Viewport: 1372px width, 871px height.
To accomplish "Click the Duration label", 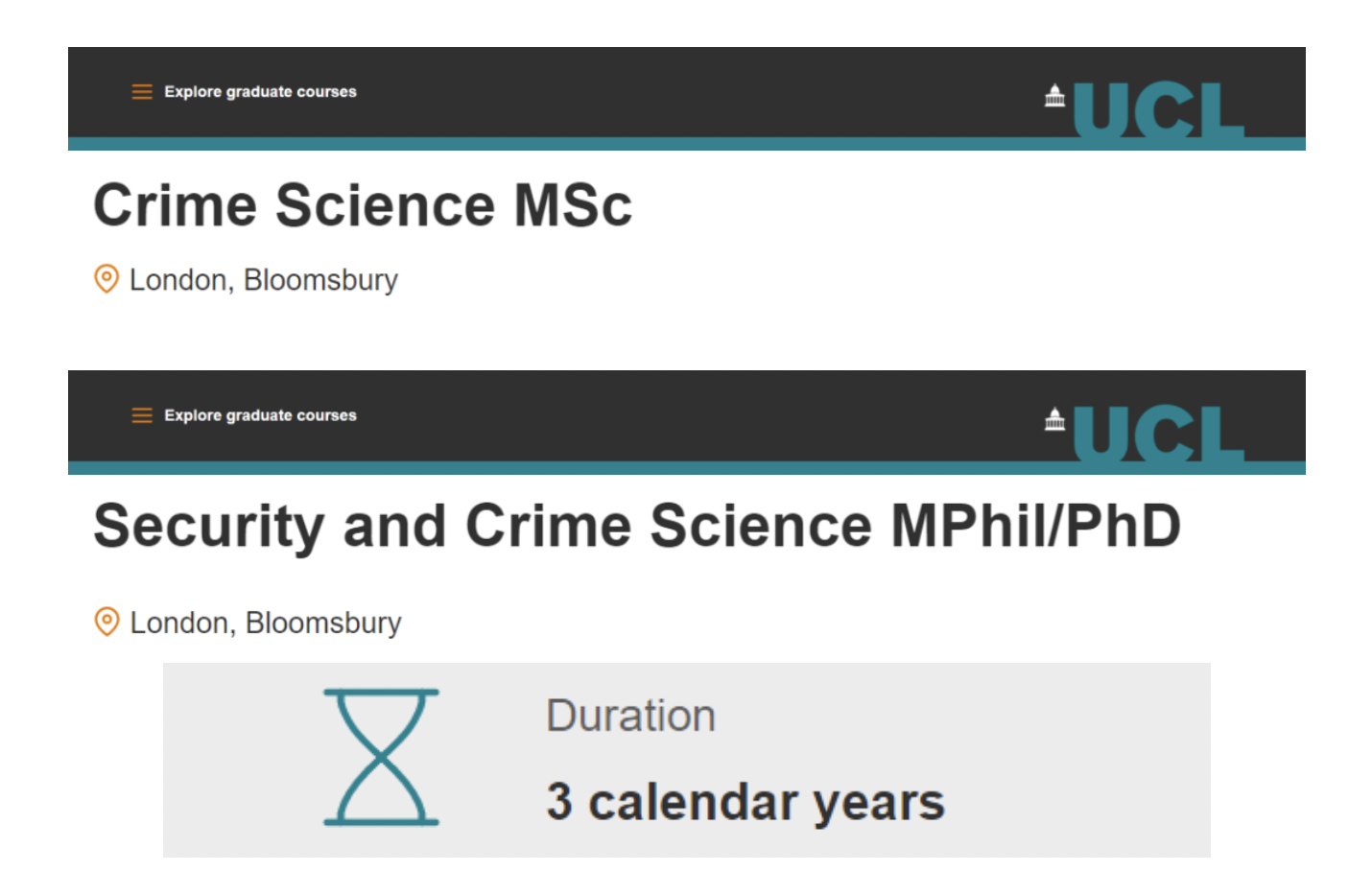I will 630,716.
